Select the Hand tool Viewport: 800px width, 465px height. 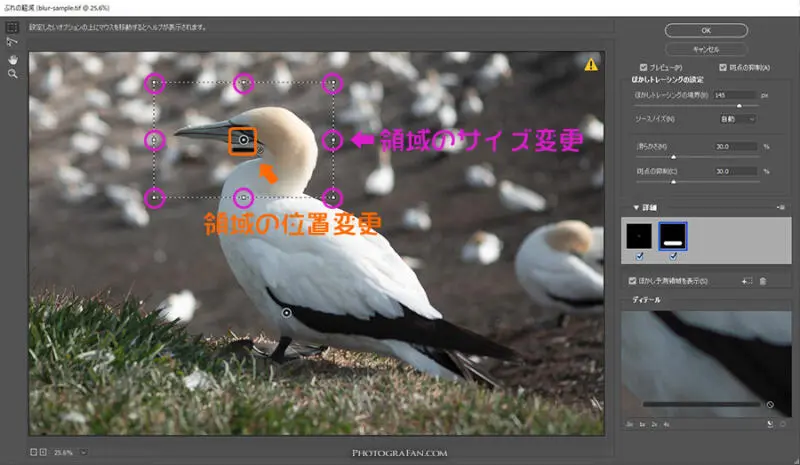click(x=13, y=60)
